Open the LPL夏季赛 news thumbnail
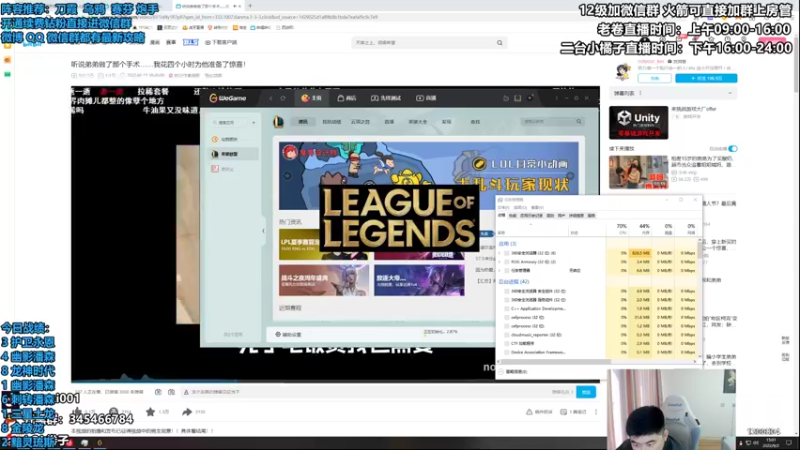 point(323,244)
